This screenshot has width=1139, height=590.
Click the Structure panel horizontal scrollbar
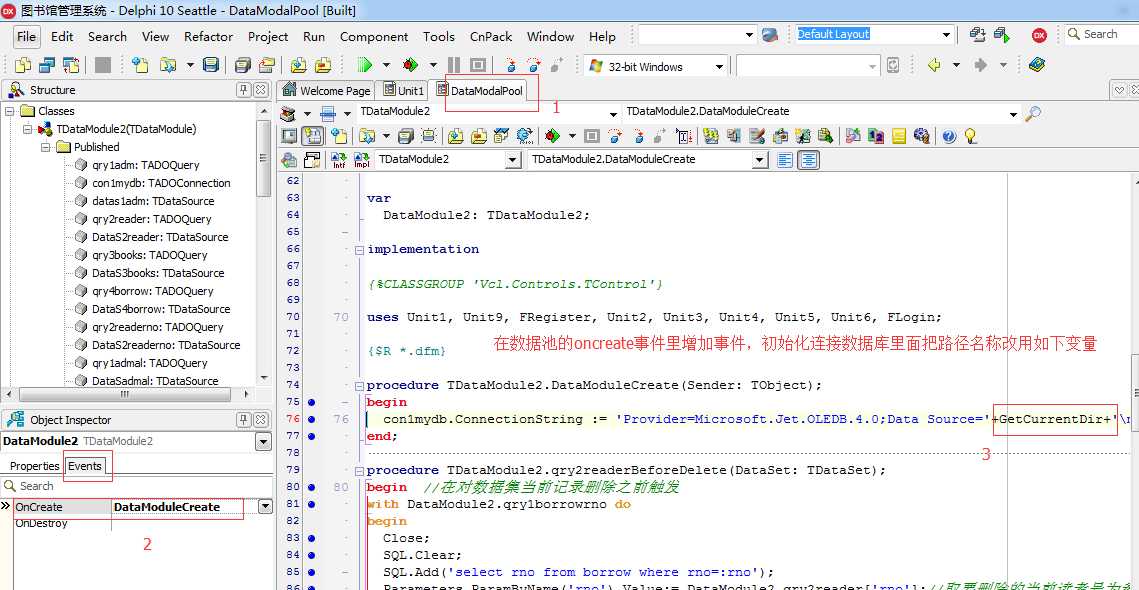(x=124, y=394)
